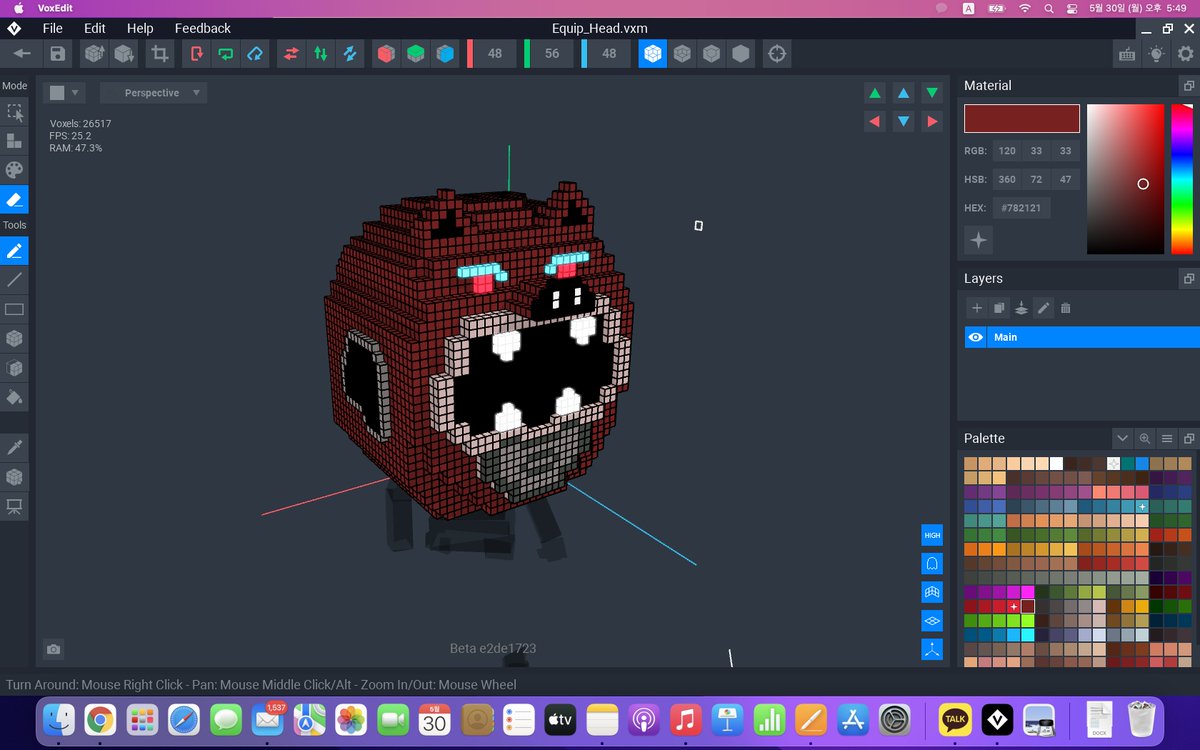Open the Help menu
Image resolution: width=1200 pixels, height=750 pixels.
pyautogui.click(x=140, y=28)
